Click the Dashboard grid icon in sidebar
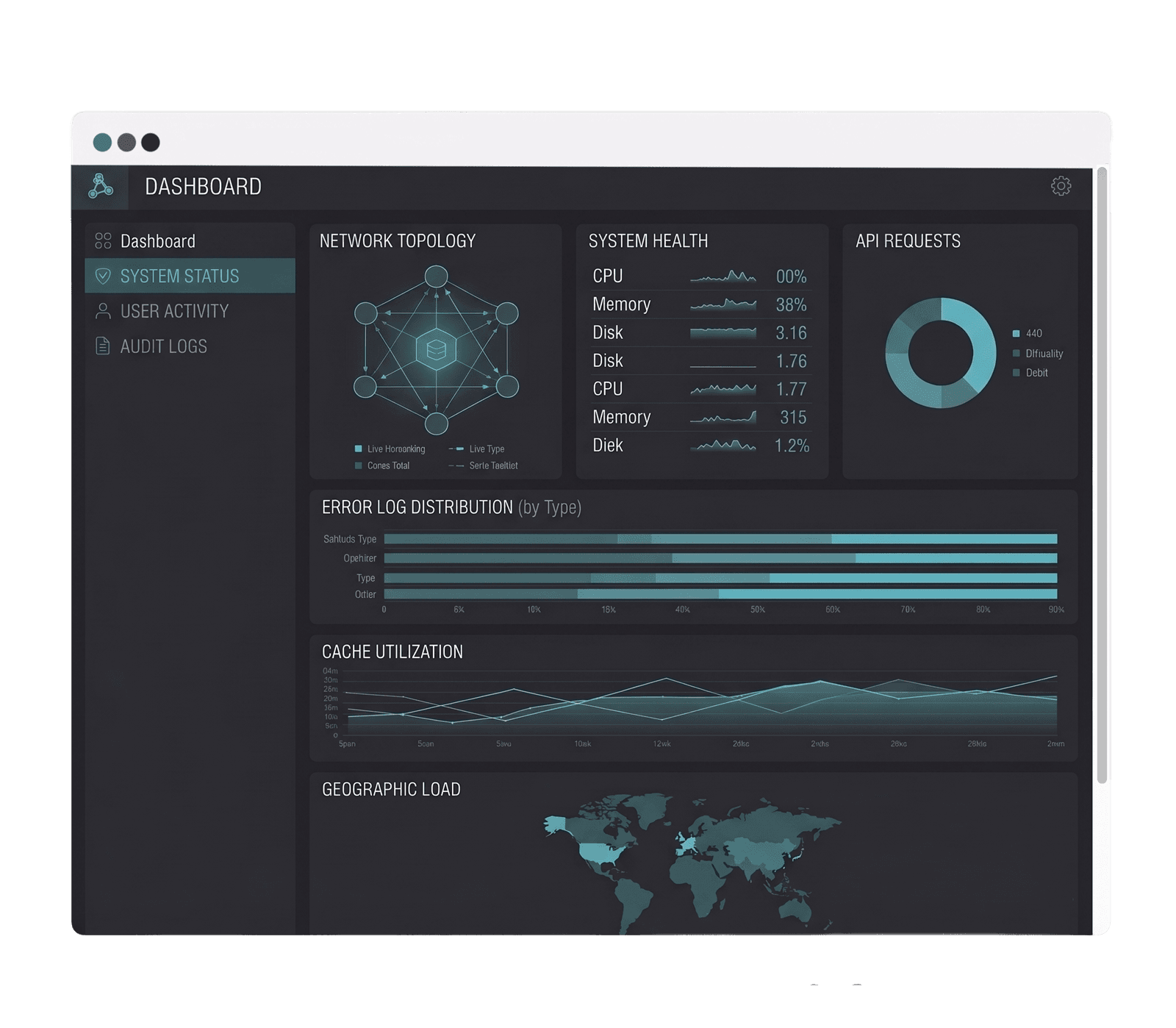Image resolution: width=1176 pixels, height=1028 pixels. pos(103,240)
